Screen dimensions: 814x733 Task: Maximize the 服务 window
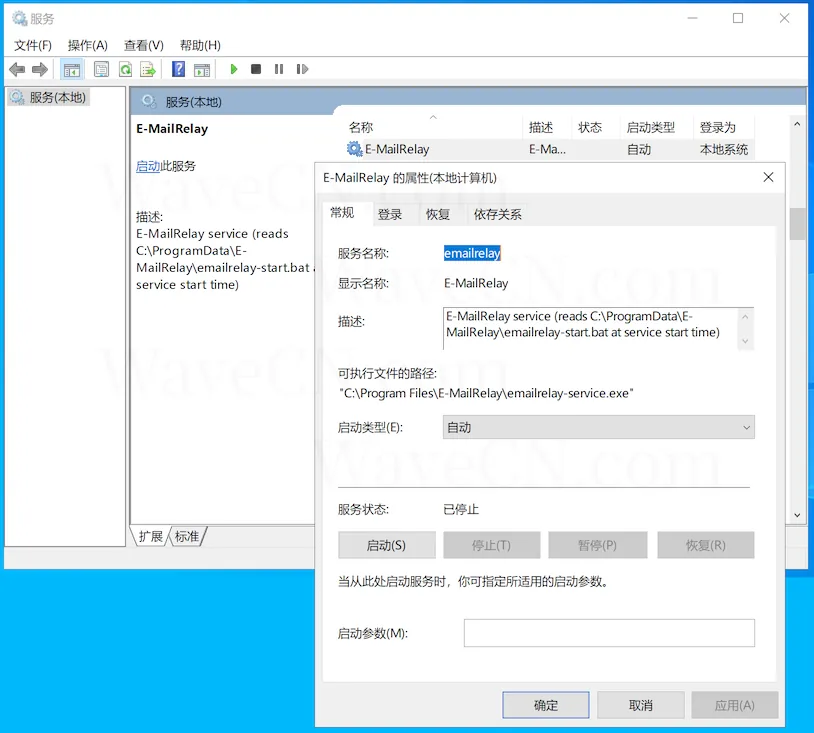(x=738, y=19)
